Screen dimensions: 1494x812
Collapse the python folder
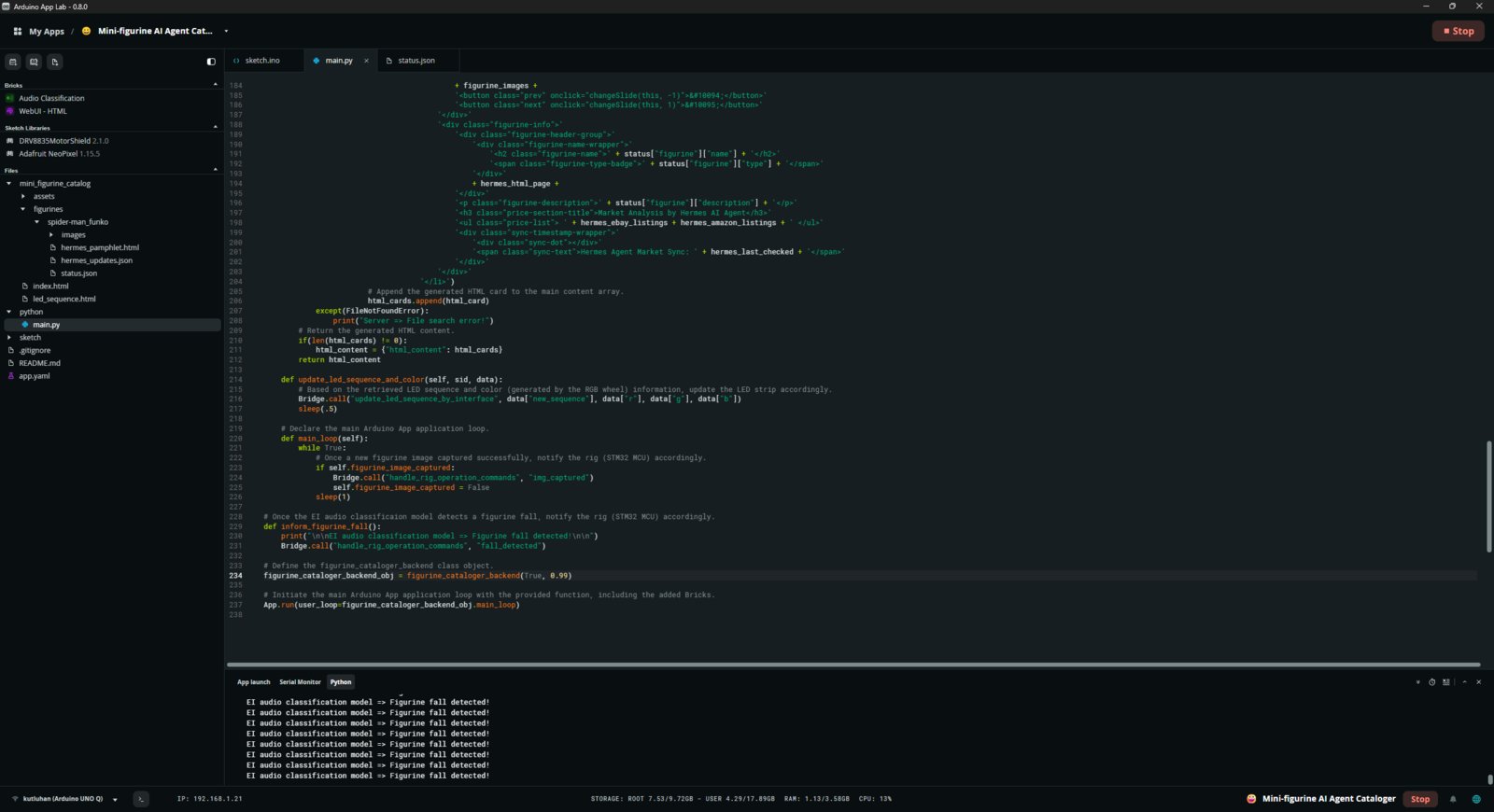(x=9, y=312)
